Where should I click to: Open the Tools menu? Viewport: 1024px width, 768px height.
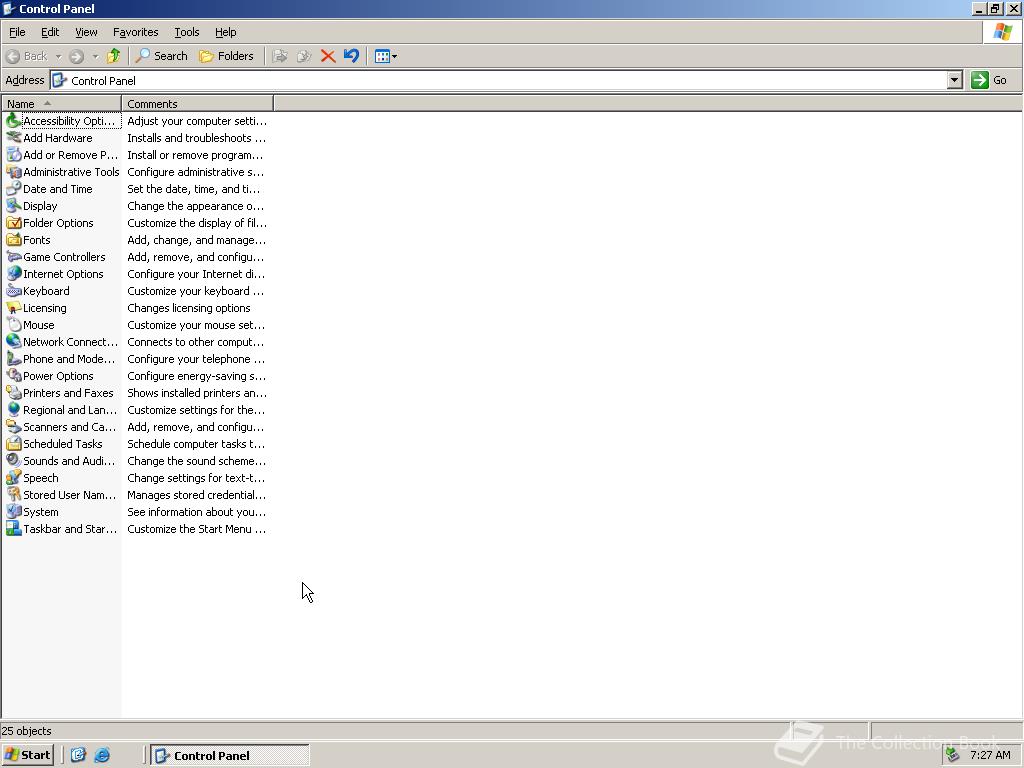(186, 32)
